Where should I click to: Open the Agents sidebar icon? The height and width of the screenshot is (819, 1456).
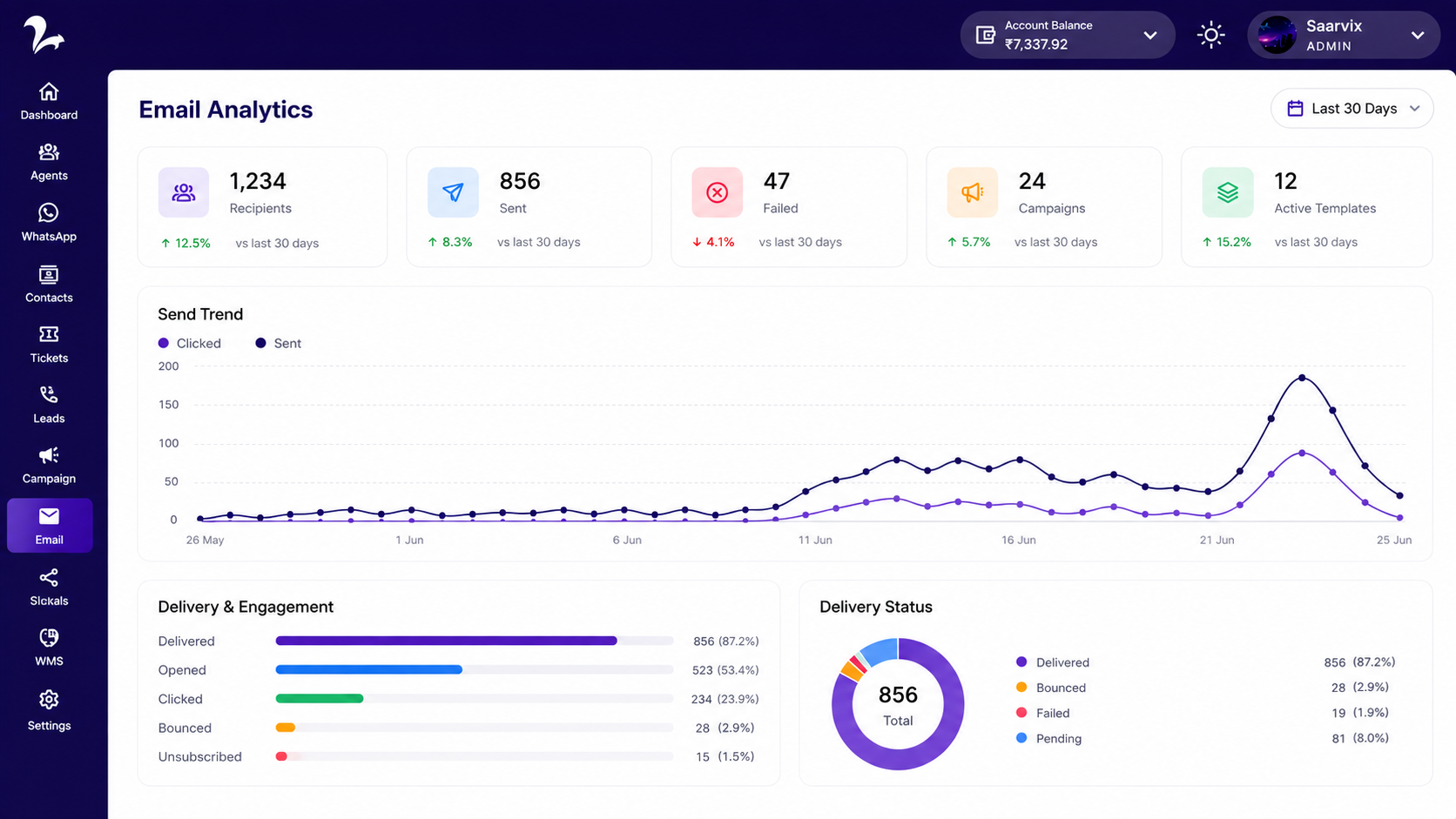point(49,152)
